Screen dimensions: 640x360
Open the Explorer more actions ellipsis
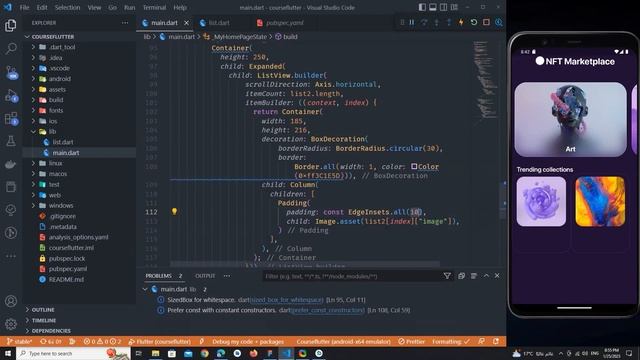coord(125,23)
